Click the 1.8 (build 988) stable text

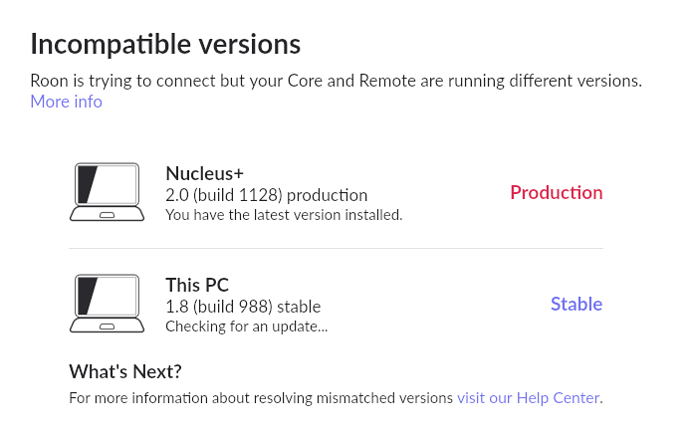coord(243,306)
